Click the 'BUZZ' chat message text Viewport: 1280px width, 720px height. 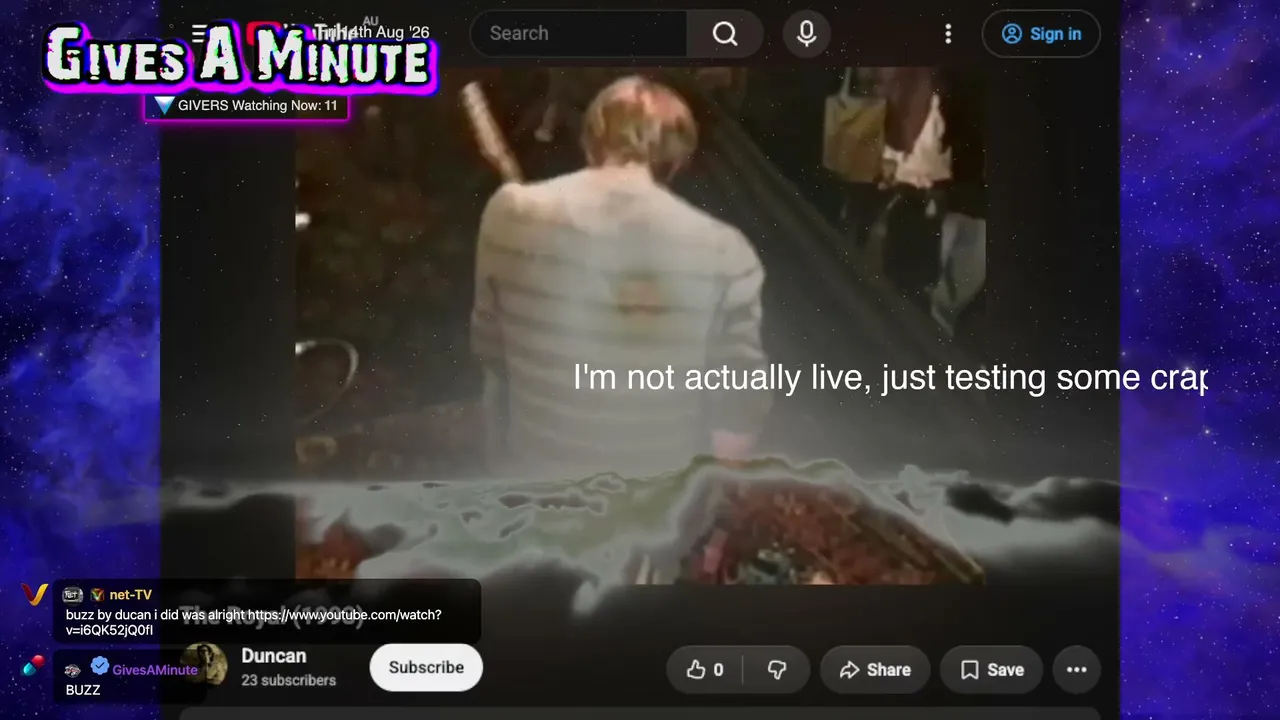(83, 690)
